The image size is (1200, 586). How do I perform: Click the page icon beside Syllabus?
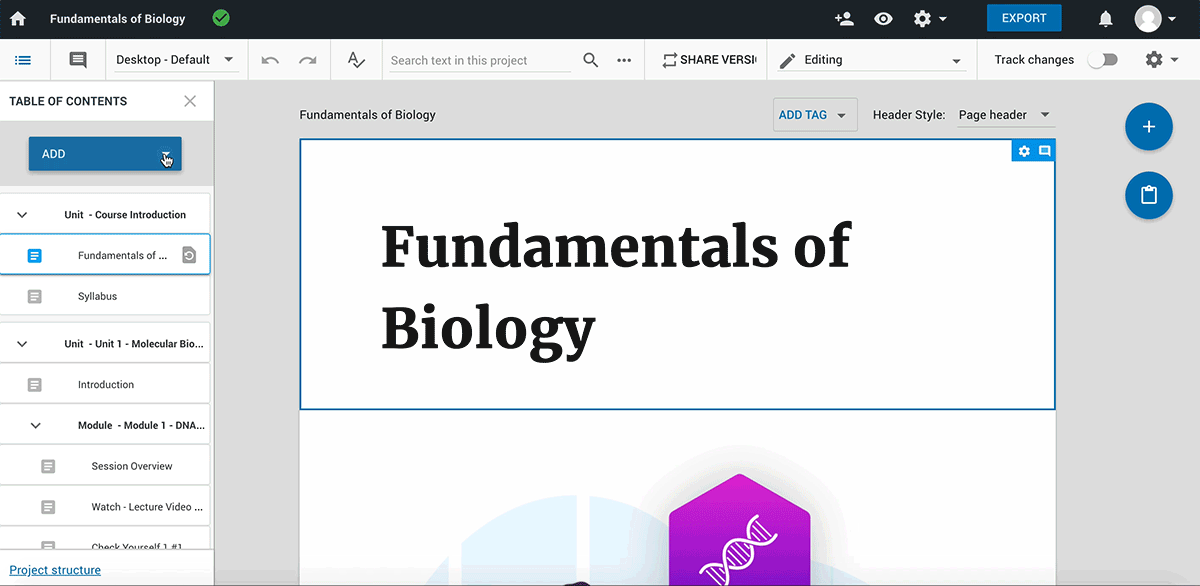(x=35, y=297)
